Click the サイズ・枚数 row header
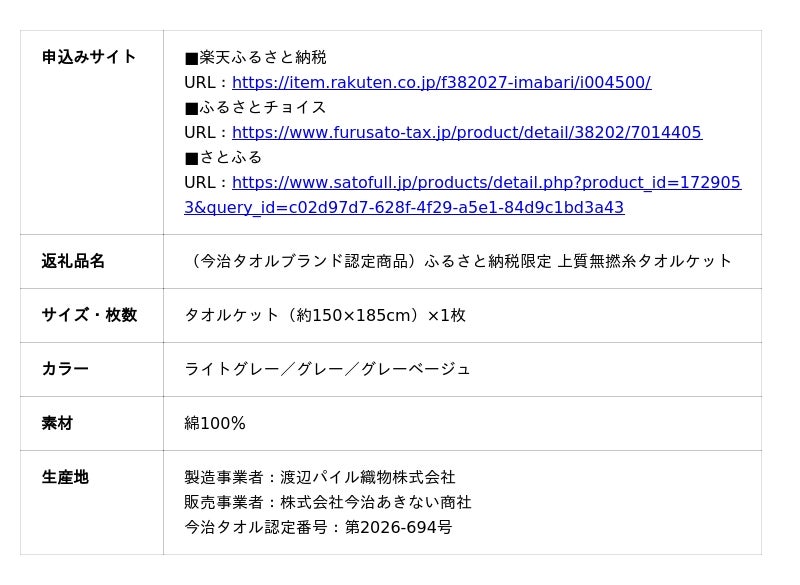The width and height of the screenshot is (800, 585). [x=89, y=315]
